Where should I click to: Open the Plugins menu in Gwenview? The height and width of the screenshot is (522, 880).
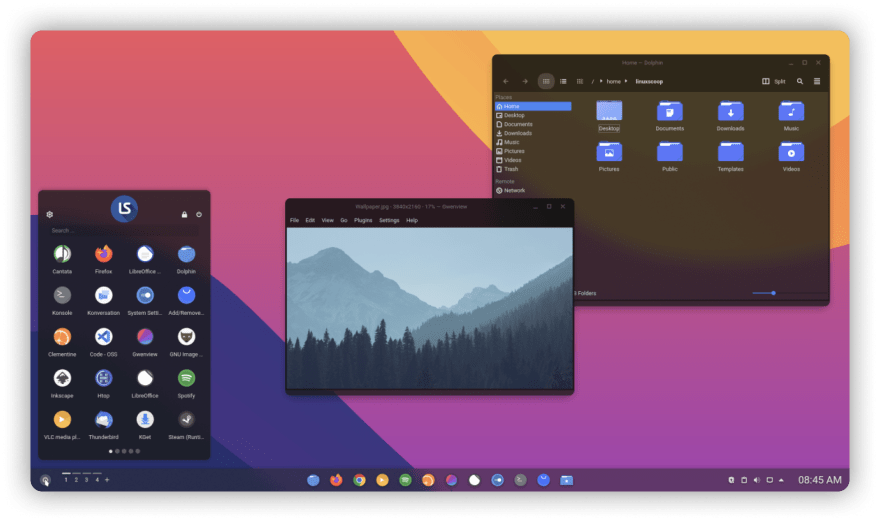pos(363,220)
